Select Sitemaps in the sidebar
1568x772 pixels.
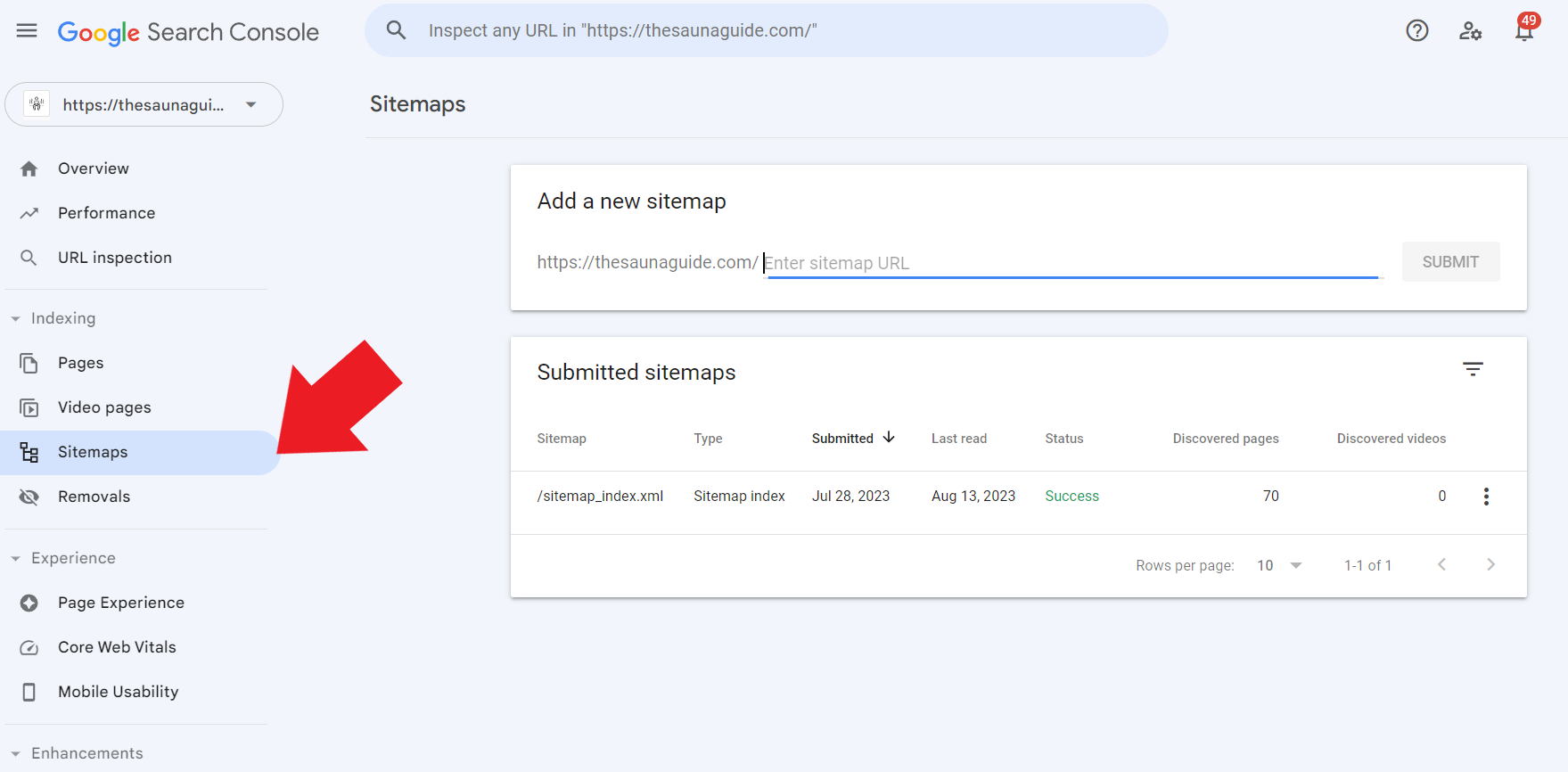(x=140, y=452)
